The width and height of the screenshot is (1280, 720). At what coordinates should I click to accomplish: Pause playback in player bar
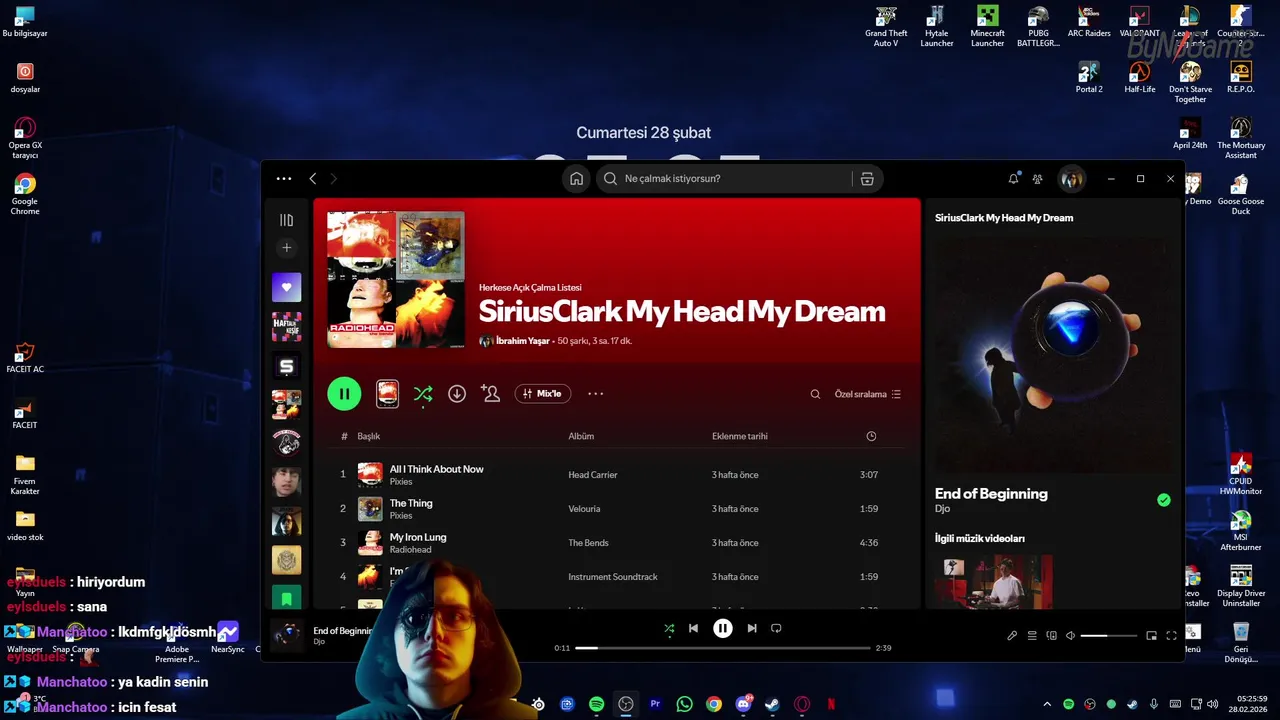723,628
